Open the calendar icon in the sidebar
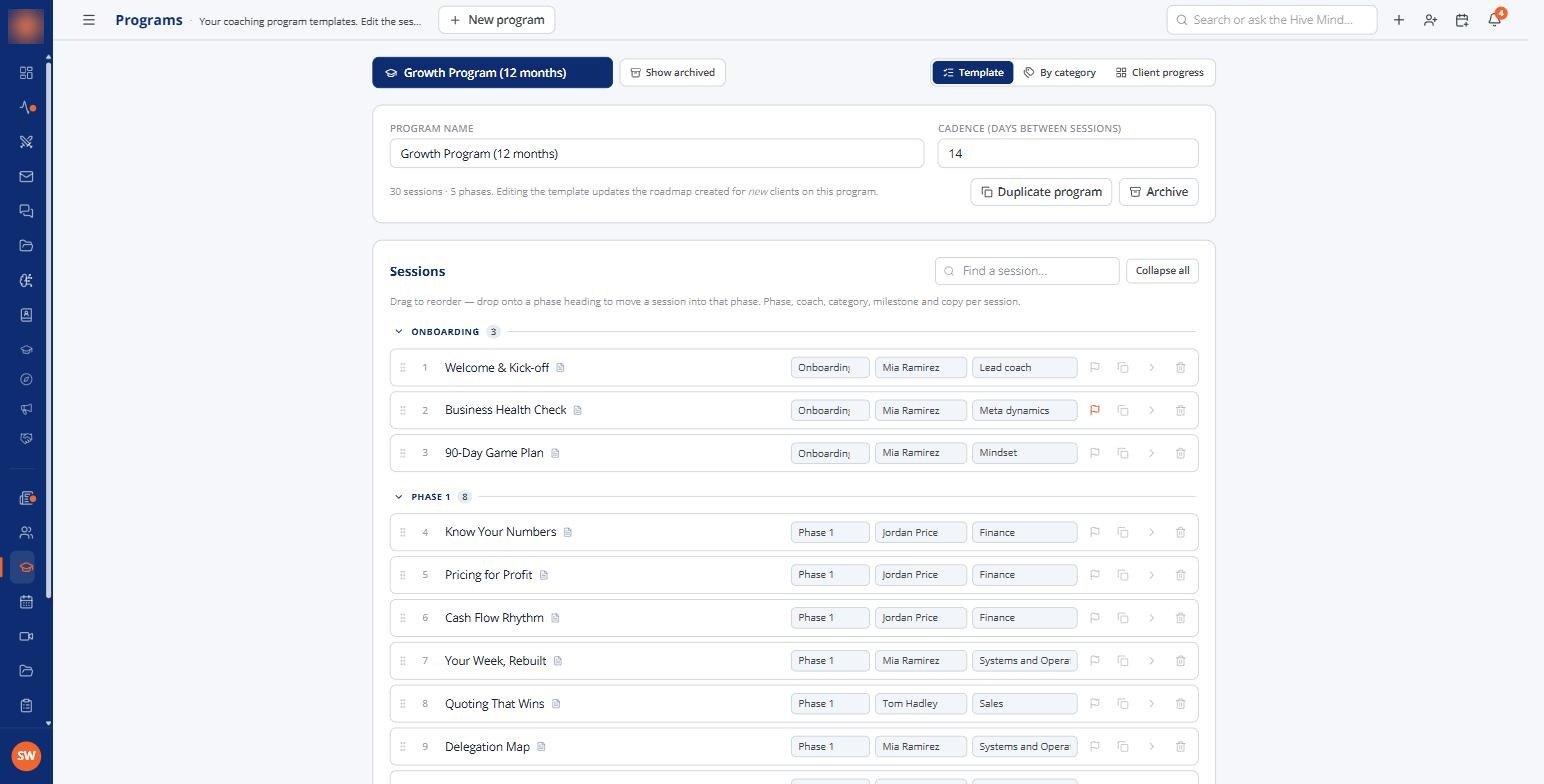Screen dimensions: 1544x784 26,602
